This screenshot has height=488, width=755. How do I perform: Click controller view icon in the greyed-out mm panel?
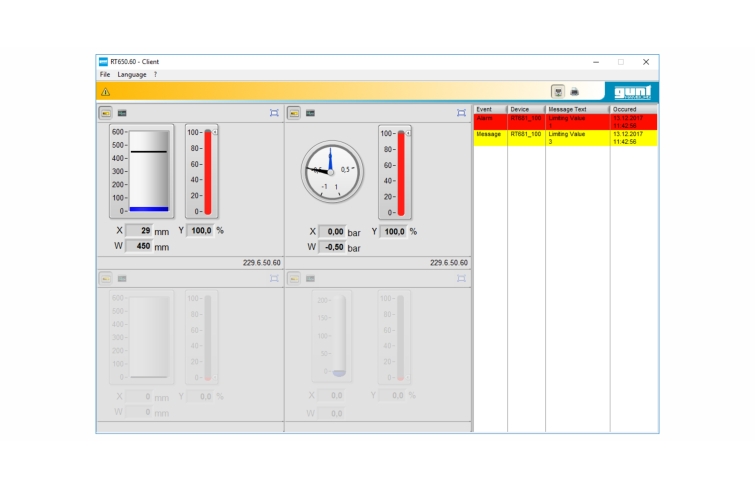point(105,279)
